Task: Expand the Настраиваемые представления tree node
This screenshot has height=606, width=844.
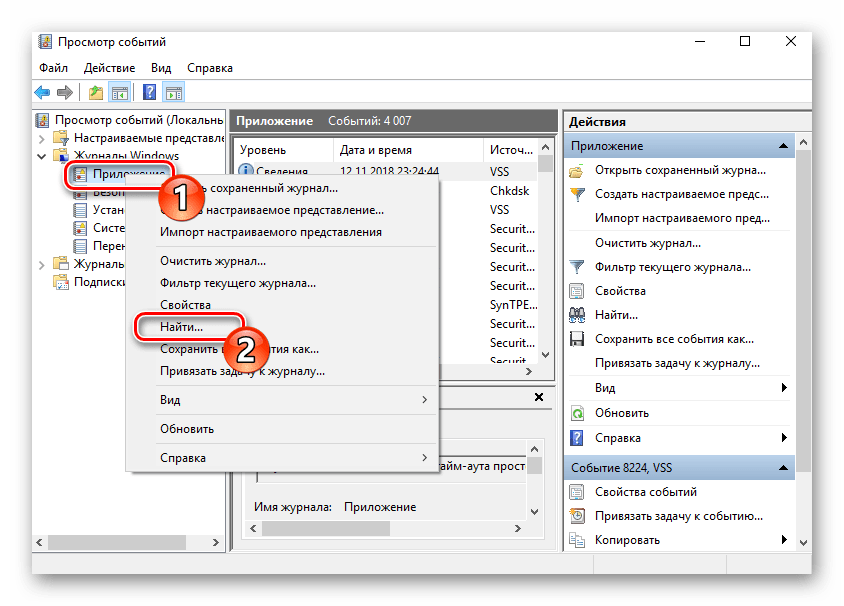Action: [x=41, y=138]
